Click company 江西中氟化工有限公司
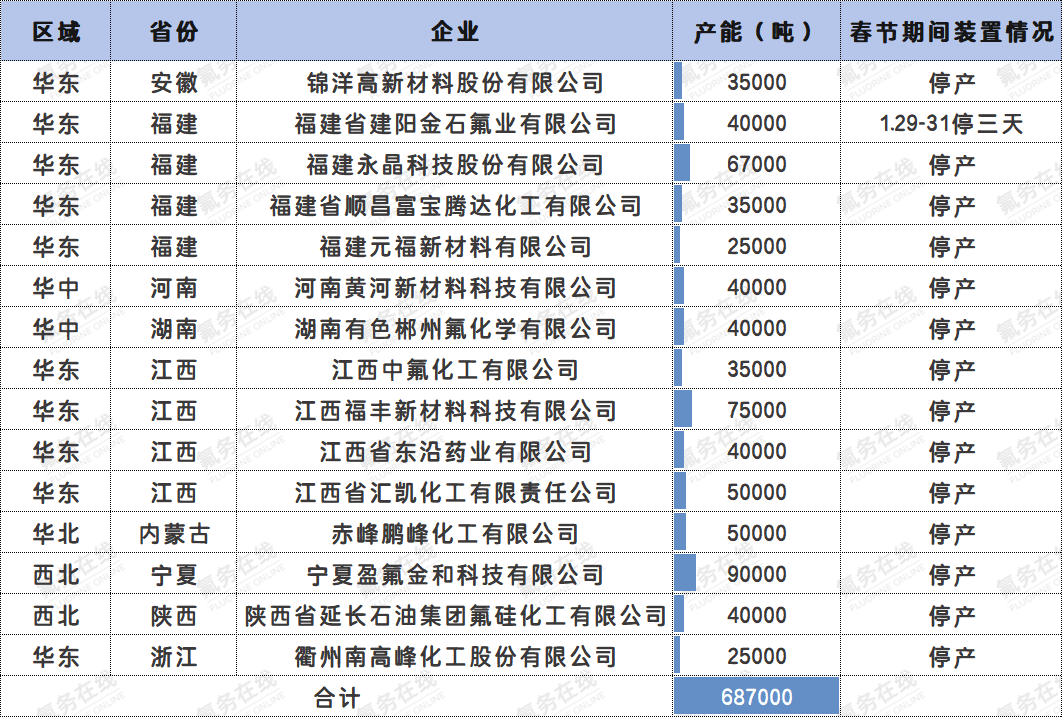 click(x=454, y=370)
